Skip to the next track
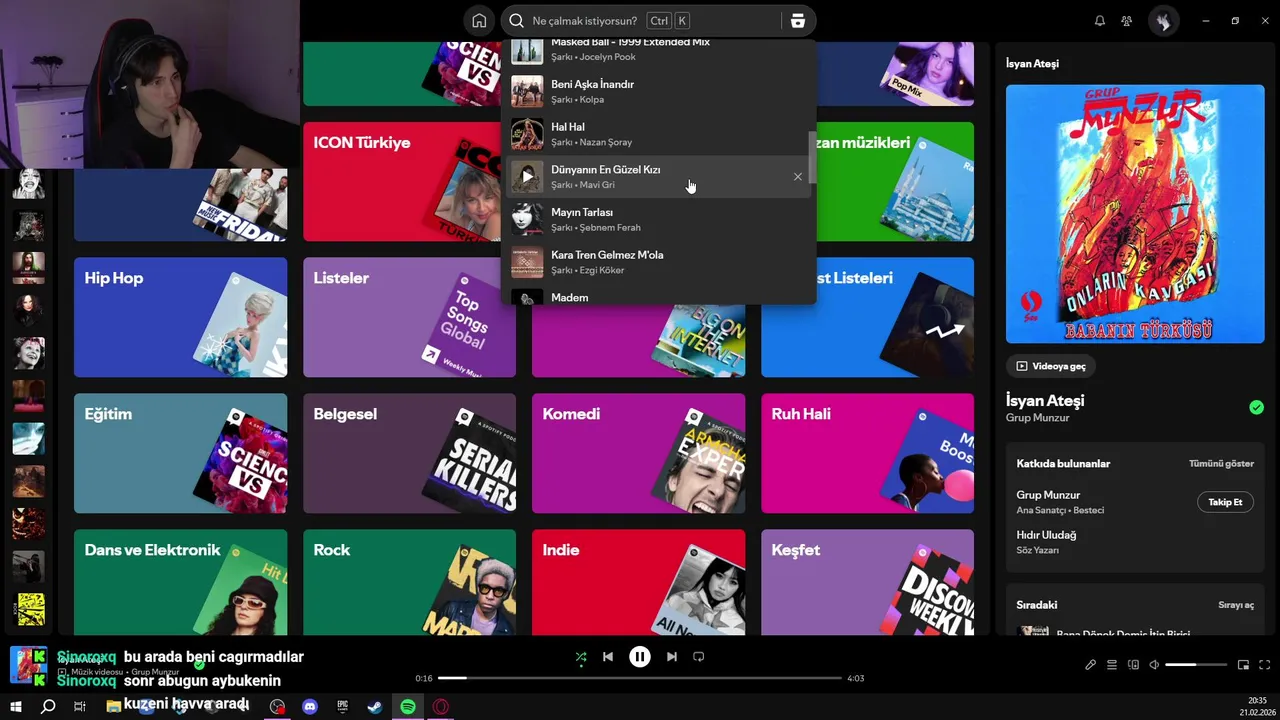The width and height of the screenshot is (1280, 720). [x=672, y=657]
